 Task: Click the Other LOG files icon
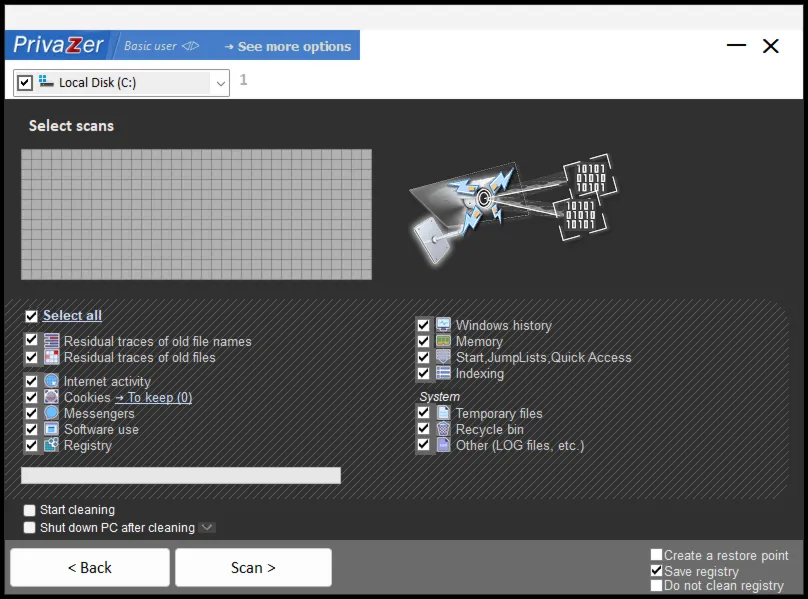tap(443, 445)
